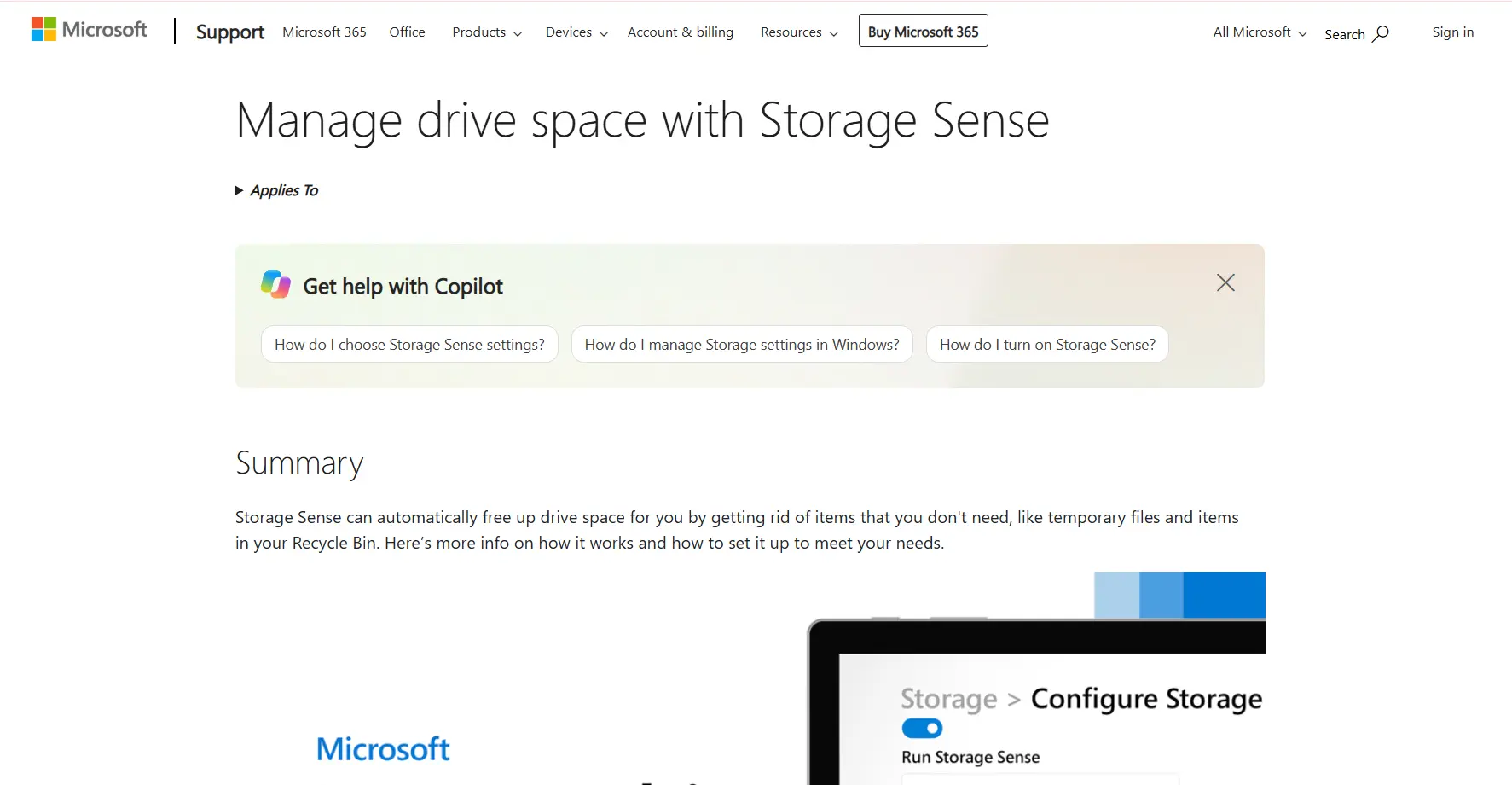Select the Office nav item
The width and height of the screenshot is (1512, 785).
[x=407, y=32]
